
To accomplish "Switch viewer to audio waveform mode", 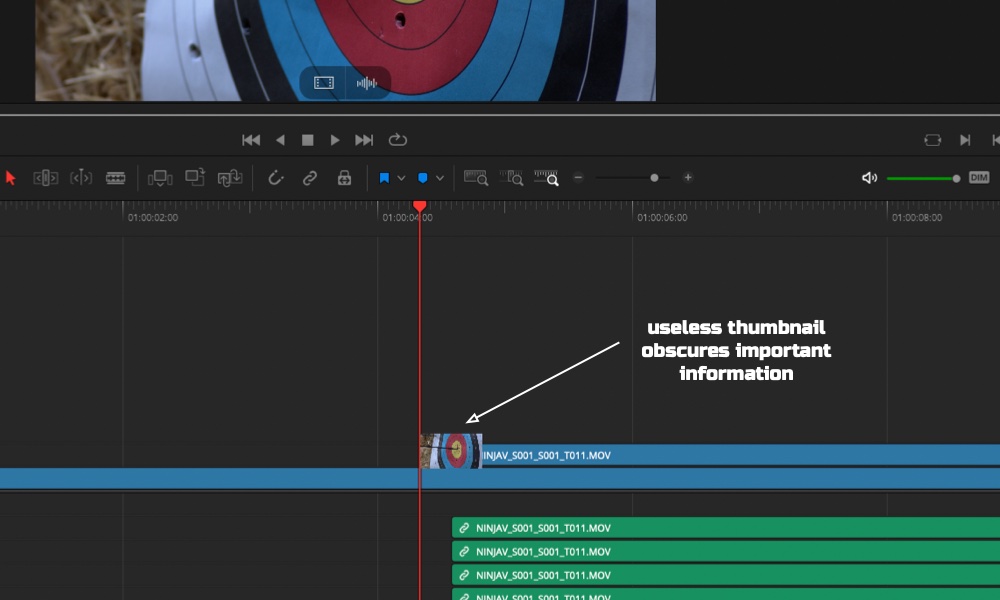I will [367, 83].
